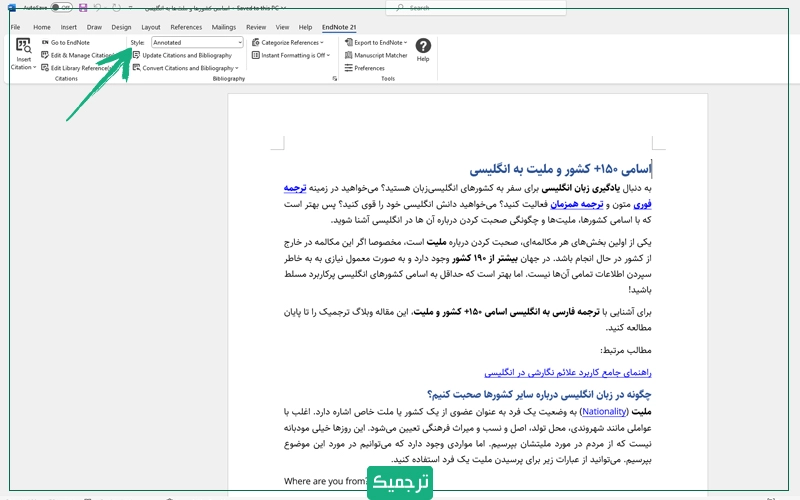Click Edit Library Reference(s)
The height and width of the screenshot is (500, 800).
point(76,68)
